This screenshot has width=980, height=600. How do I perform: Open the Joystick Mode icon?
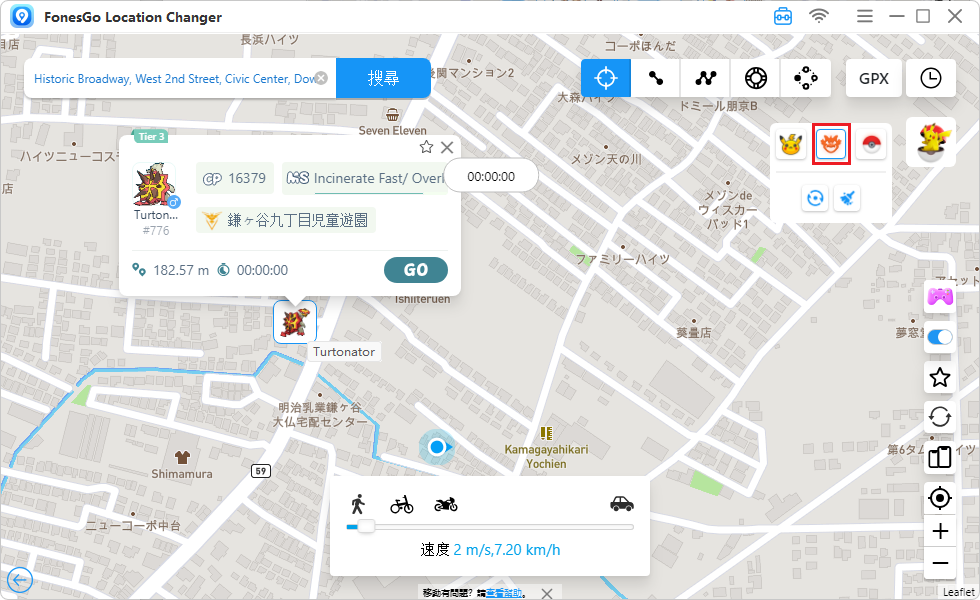(x=755, y=78)
